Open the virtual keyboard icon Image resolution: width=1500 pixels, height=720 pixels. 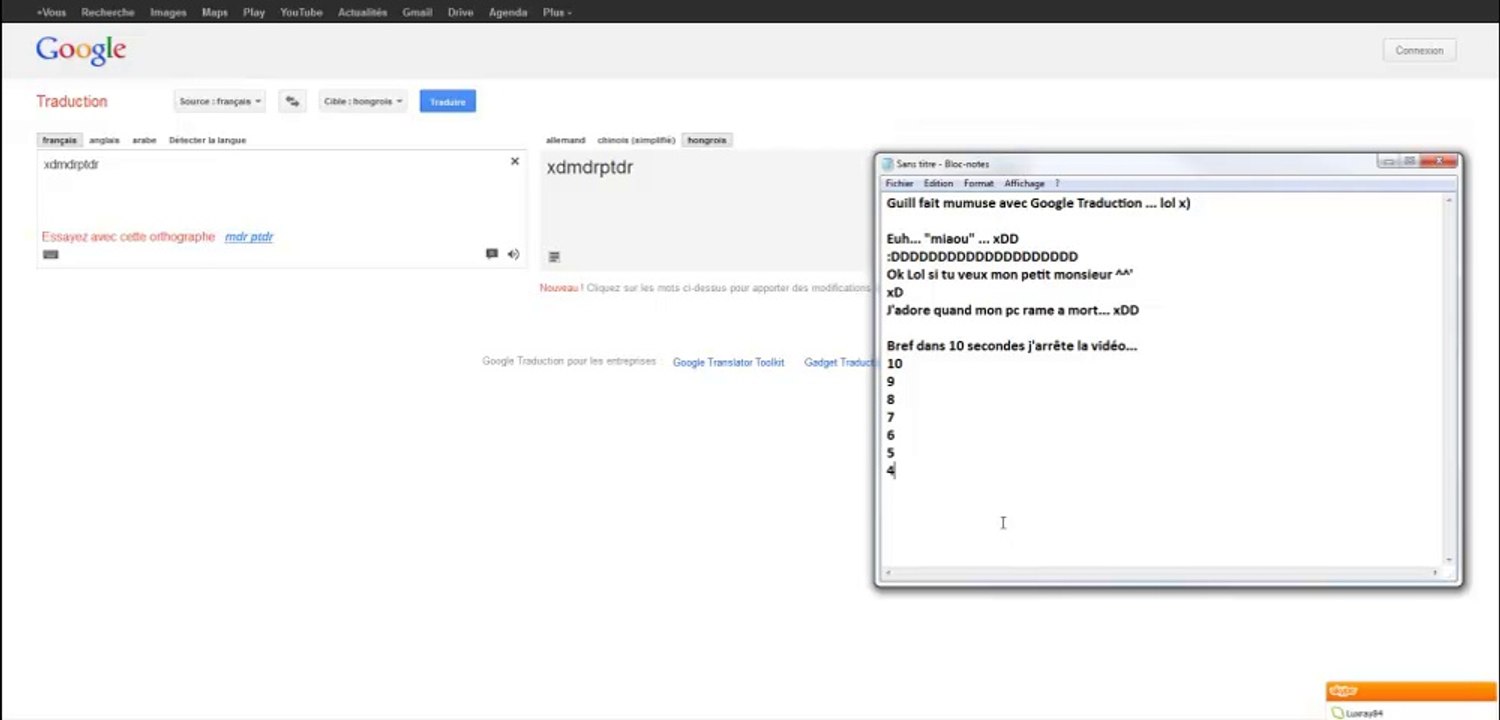pyautogui.click(x=51, y=254)
